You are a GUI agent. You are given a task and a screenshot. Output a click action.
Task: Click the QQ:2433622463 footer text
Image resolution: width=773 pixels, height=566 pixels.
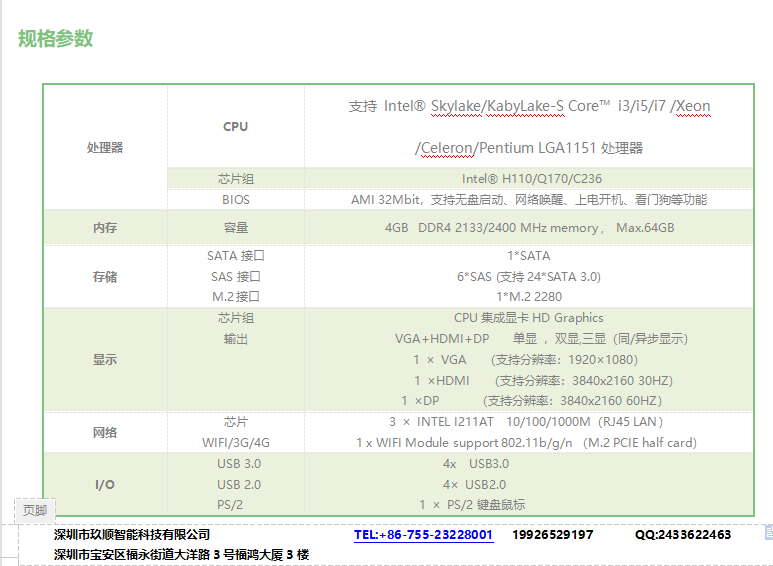(683, 534)
